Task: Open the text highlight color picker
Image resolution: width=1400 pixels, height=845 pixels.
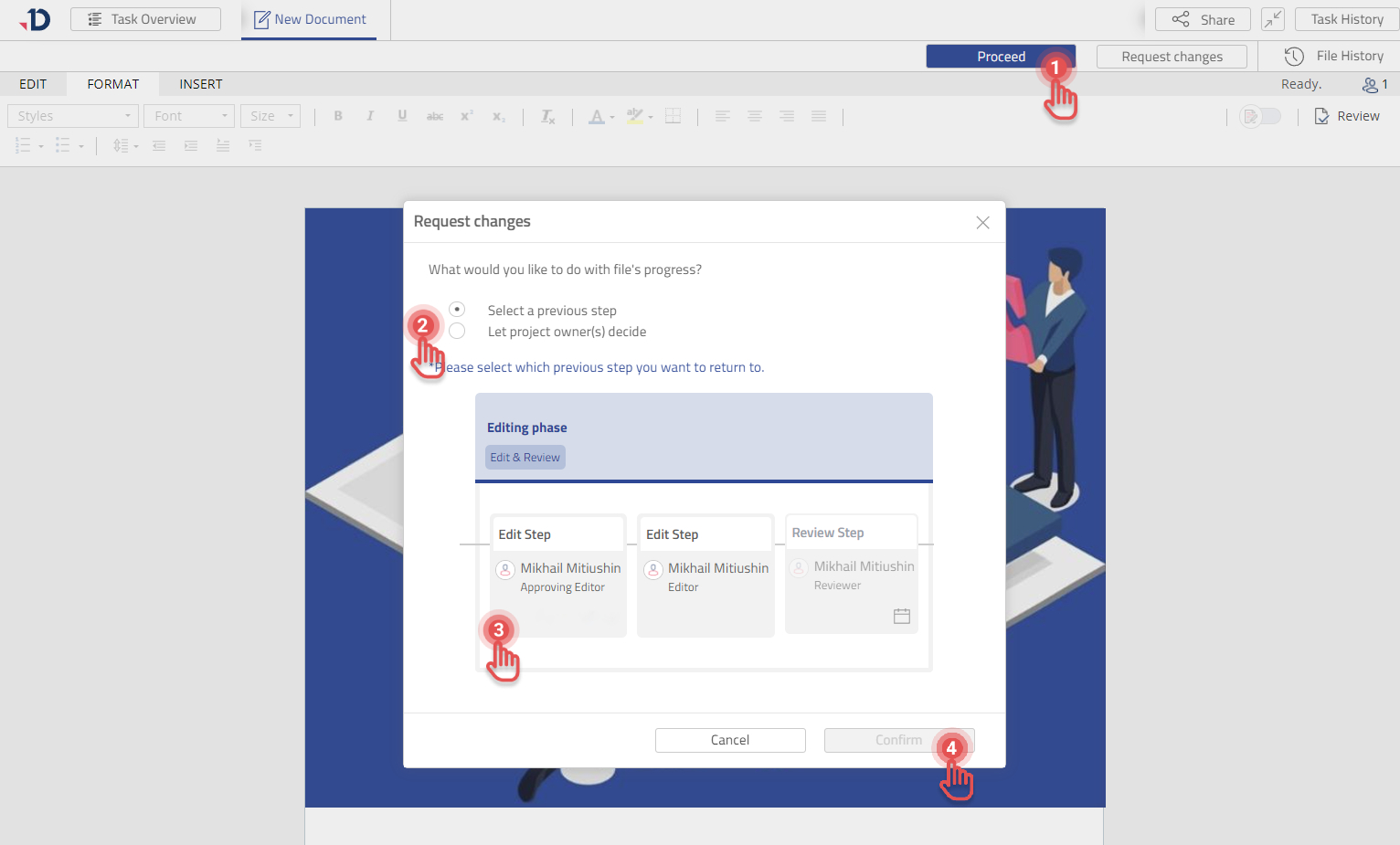Action: (x=639, y=116)
